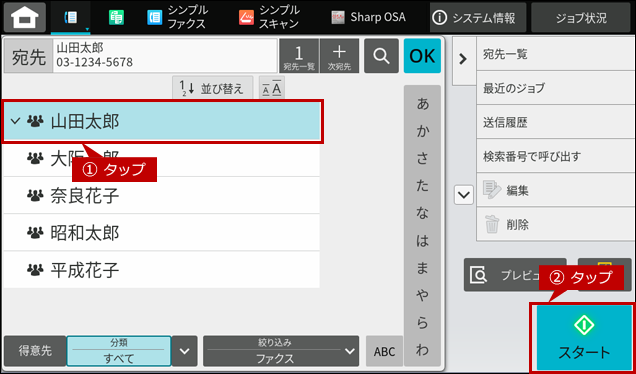Select the 分類 すべて category field
636x374 pixels.
[x=119, y=351]
